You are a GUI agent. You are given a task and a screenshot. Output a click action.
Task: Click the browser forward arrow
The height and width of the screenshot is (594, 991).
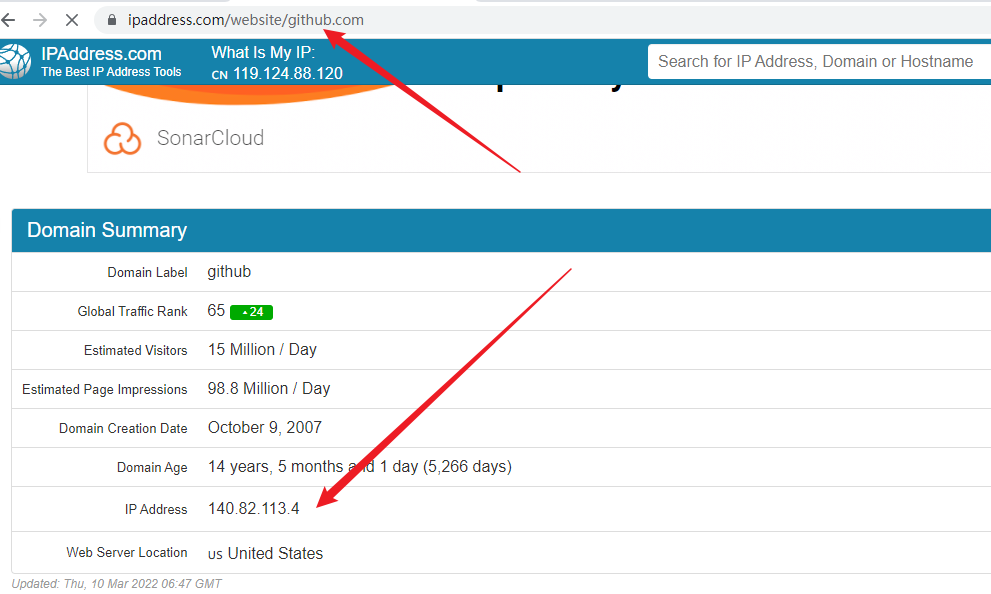tap(40, 20)
